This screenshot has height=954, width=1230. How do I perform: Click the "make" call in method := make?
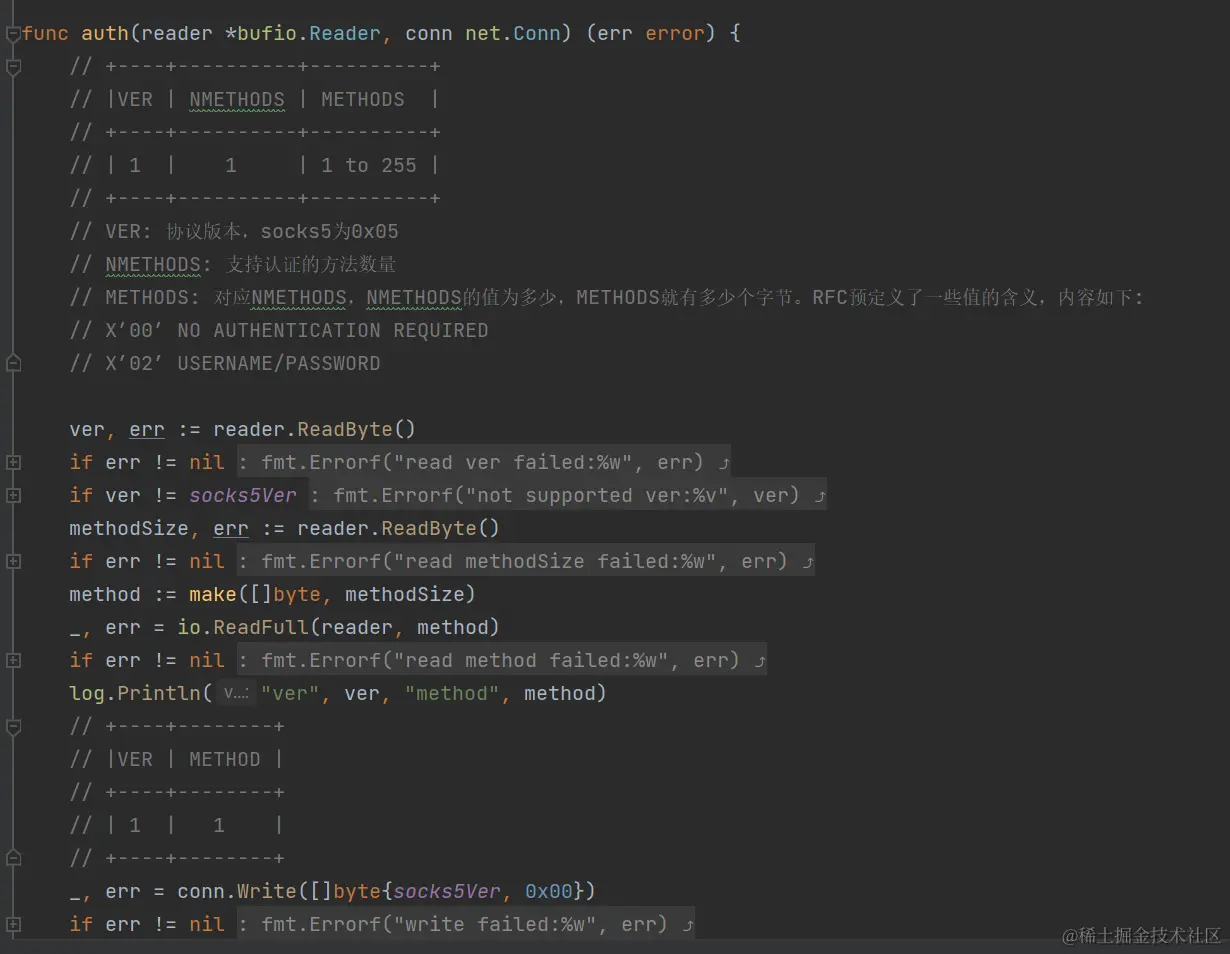click(x=213, y=594)
